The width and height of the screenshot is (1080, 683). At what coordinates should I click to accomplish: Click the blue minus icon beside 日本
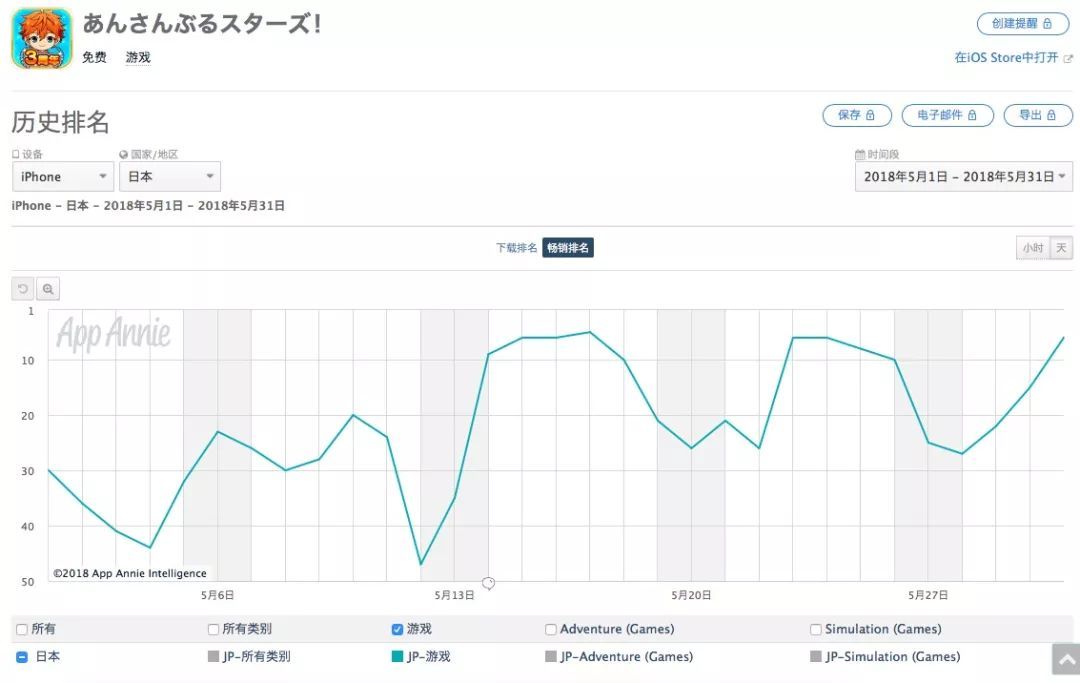22,657
